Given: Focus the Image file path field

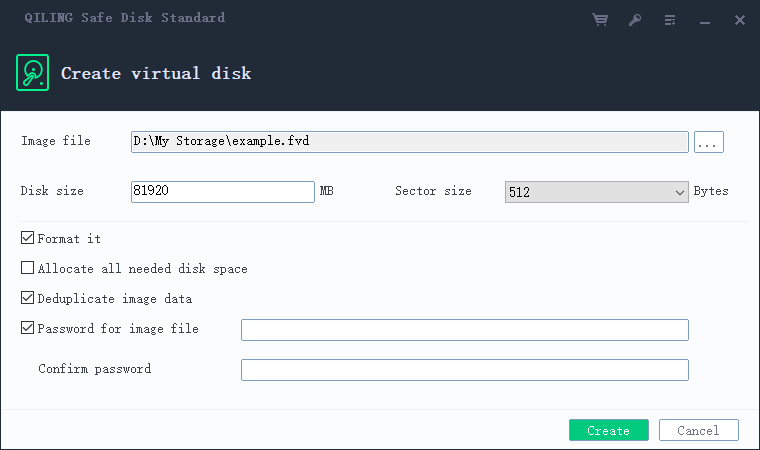Looking at the screenshot, I should 410,142.
